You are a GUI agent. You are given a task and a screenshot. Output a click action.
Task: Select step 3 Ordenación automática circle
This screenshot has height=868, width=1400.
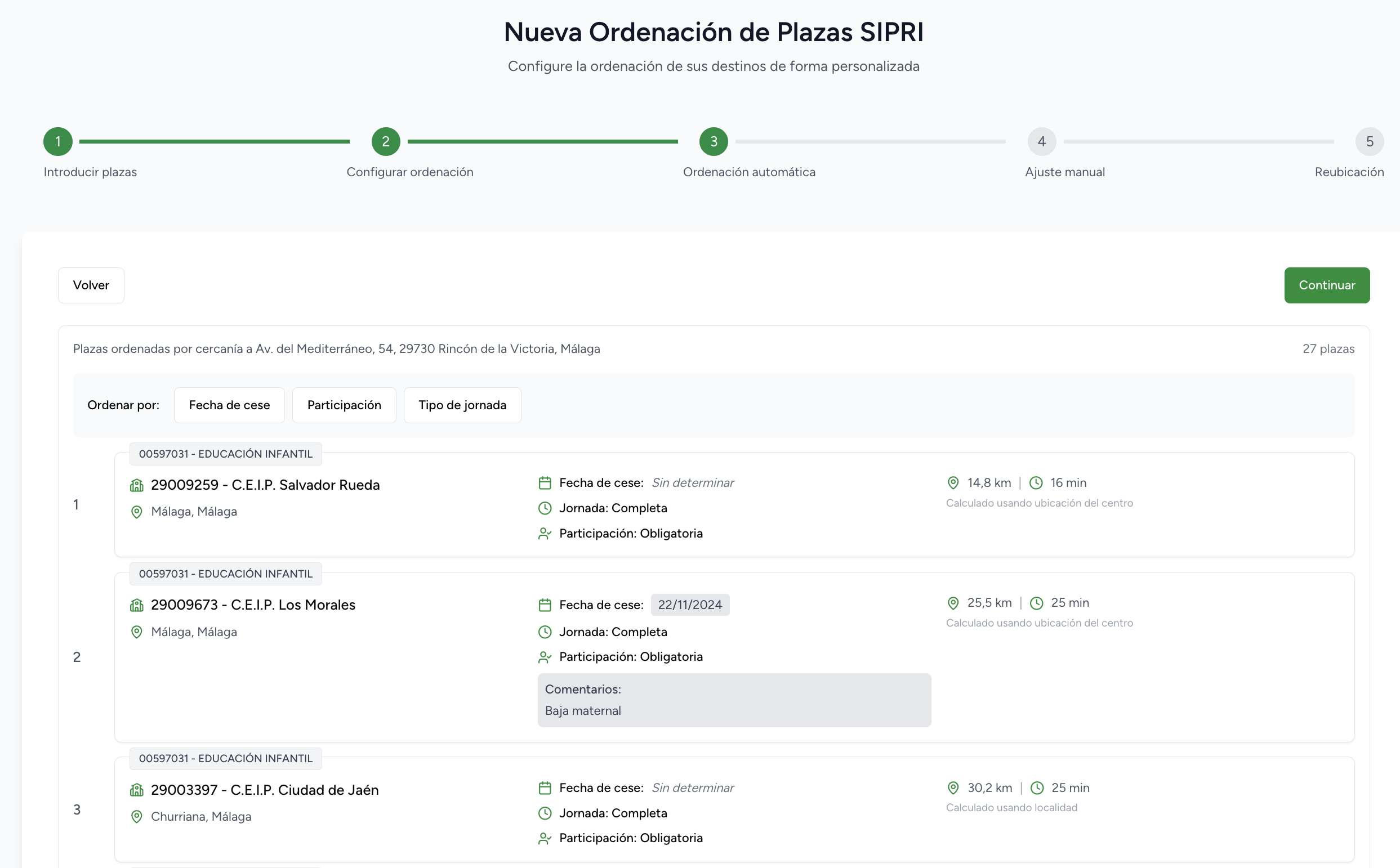click(x=714, y=142)
